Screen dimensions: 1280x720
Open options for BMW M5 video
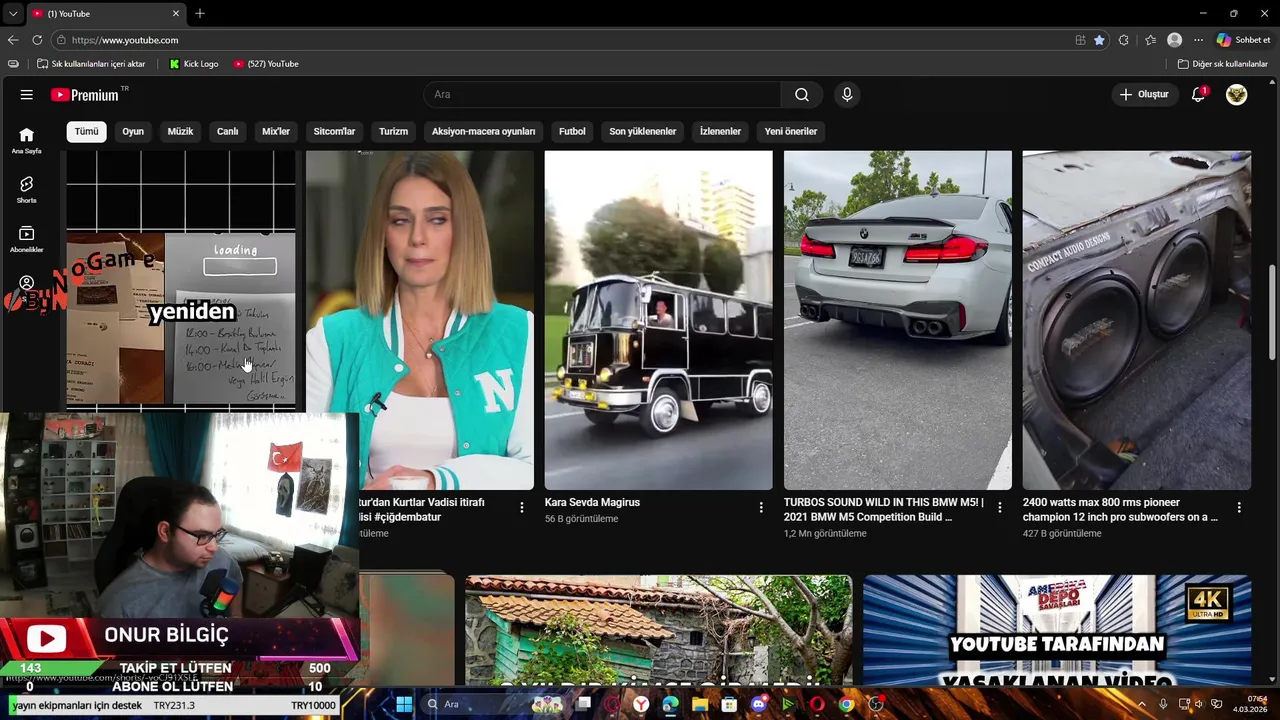[x=999, y=508]
